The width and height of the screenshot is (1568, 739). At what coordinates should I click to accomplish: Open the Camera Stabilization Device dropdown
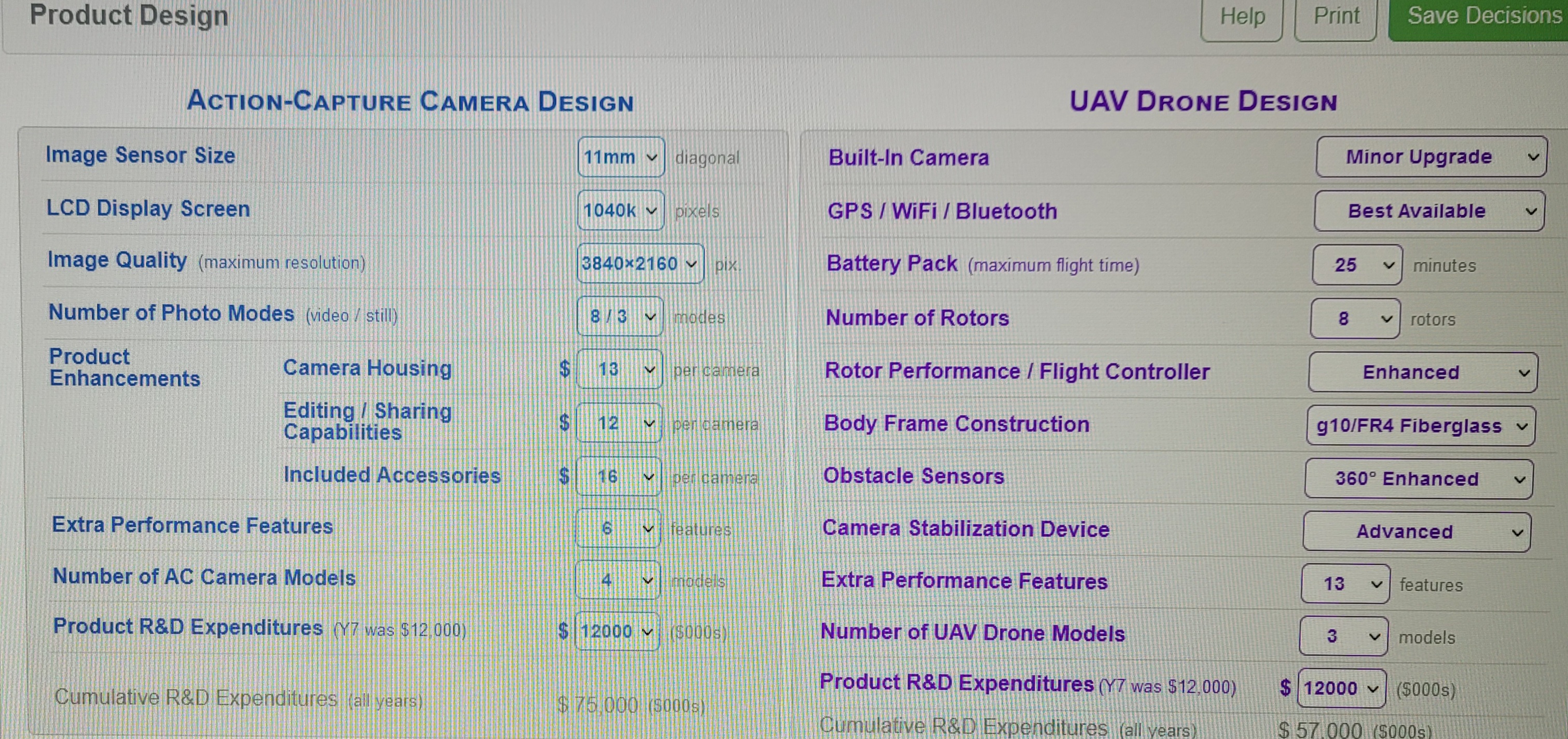1416,532
